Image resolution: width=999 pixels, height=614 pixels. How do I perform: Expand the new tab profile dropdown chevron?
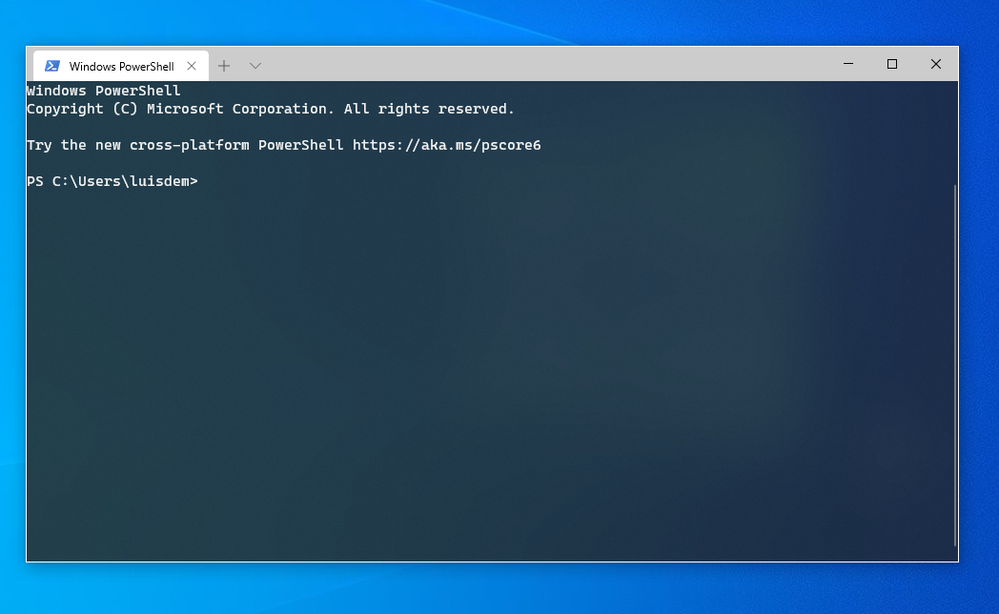click(x=255, y=66)
